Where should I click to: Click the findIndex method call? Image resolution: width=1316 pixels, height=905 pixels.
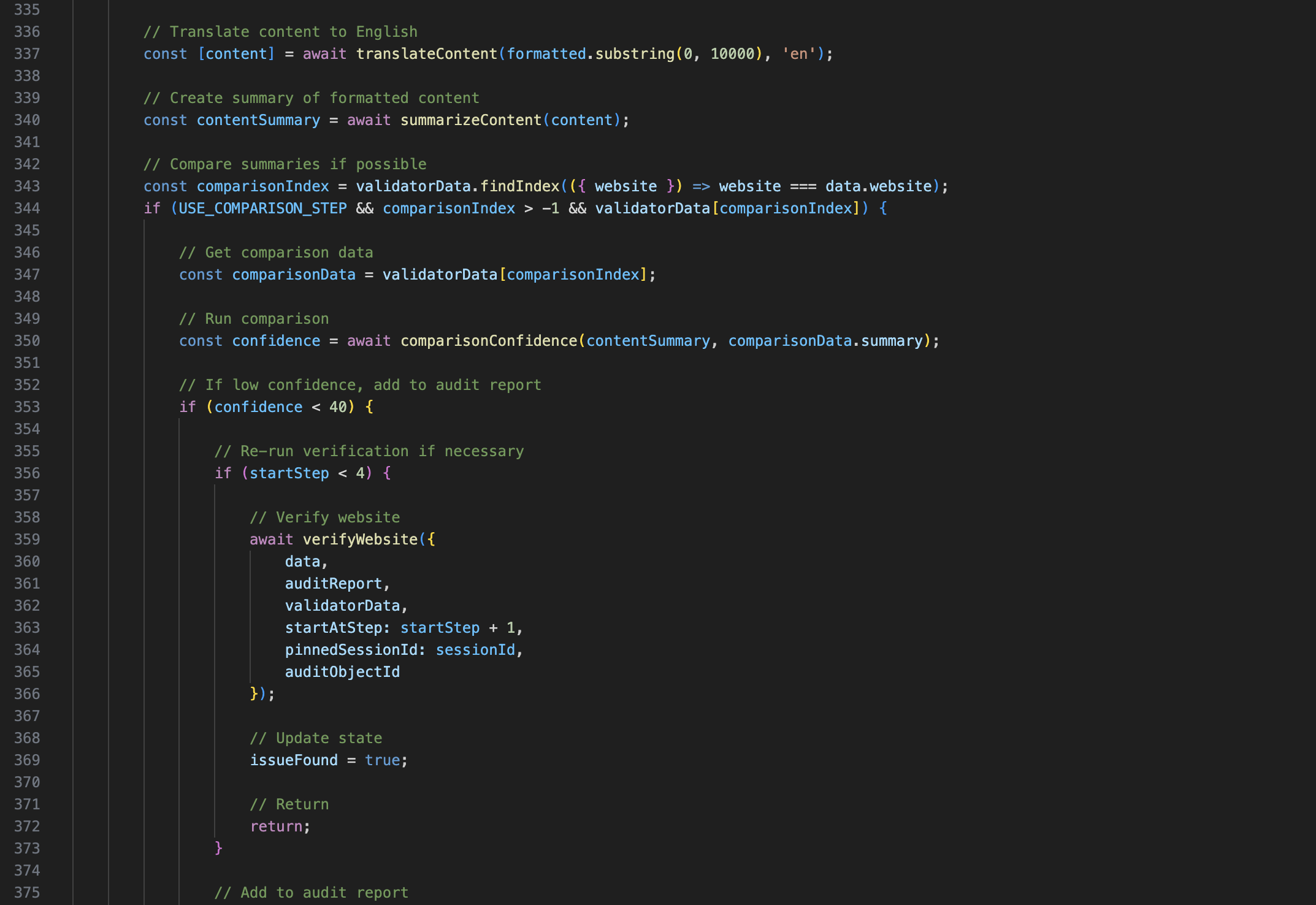click(x=519, y=186)
